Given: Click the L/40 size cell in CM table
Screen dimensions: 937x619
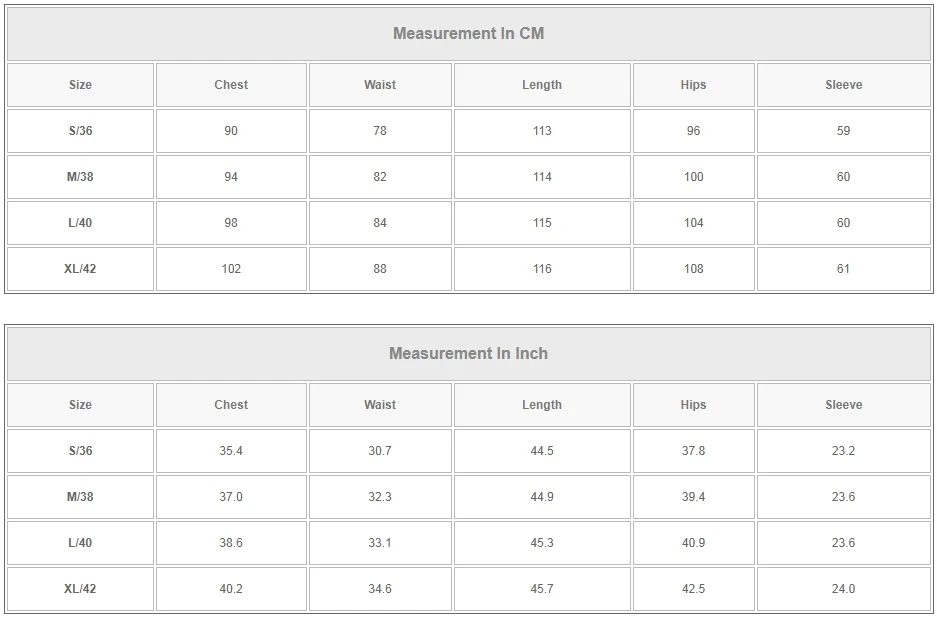Looking at the screenshot, I should (80, 223).
